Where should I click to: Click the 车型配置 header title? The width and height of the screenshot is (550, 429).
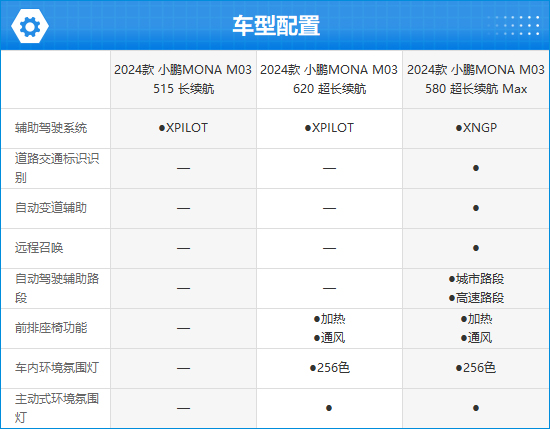click(276, 26)
